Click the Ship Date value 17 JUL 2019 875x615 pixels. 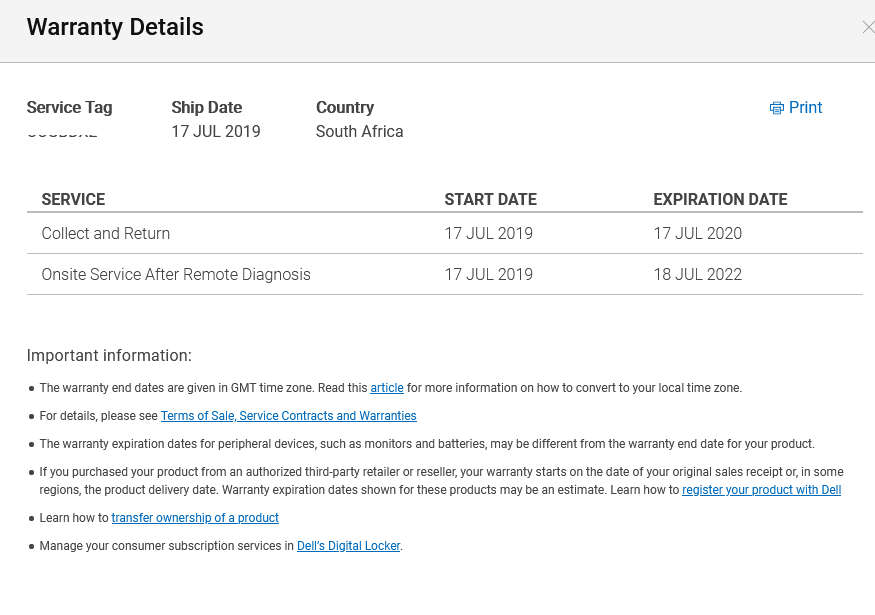[x=216, y=131]
